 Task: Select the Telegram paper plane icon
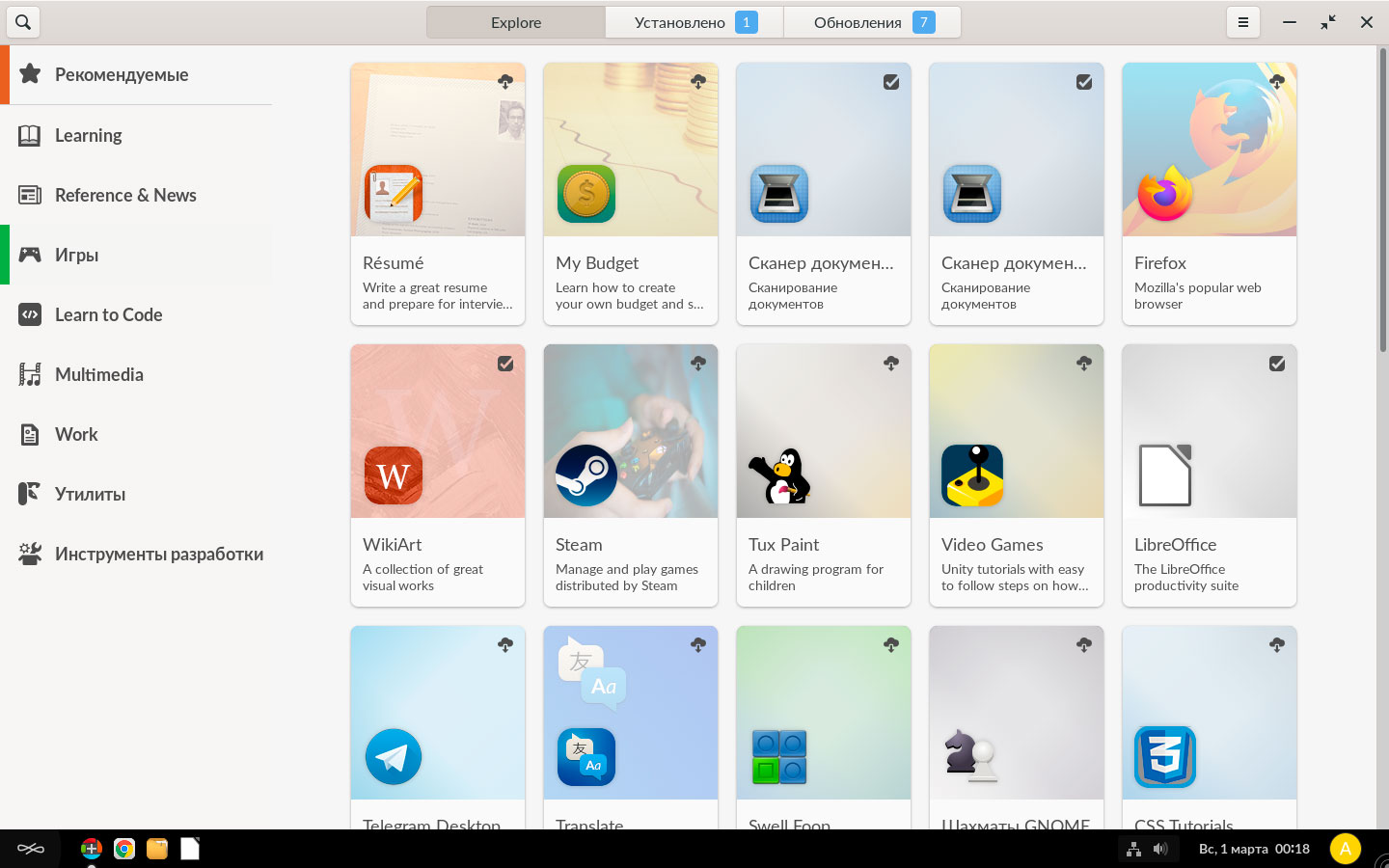coord(394,757)
